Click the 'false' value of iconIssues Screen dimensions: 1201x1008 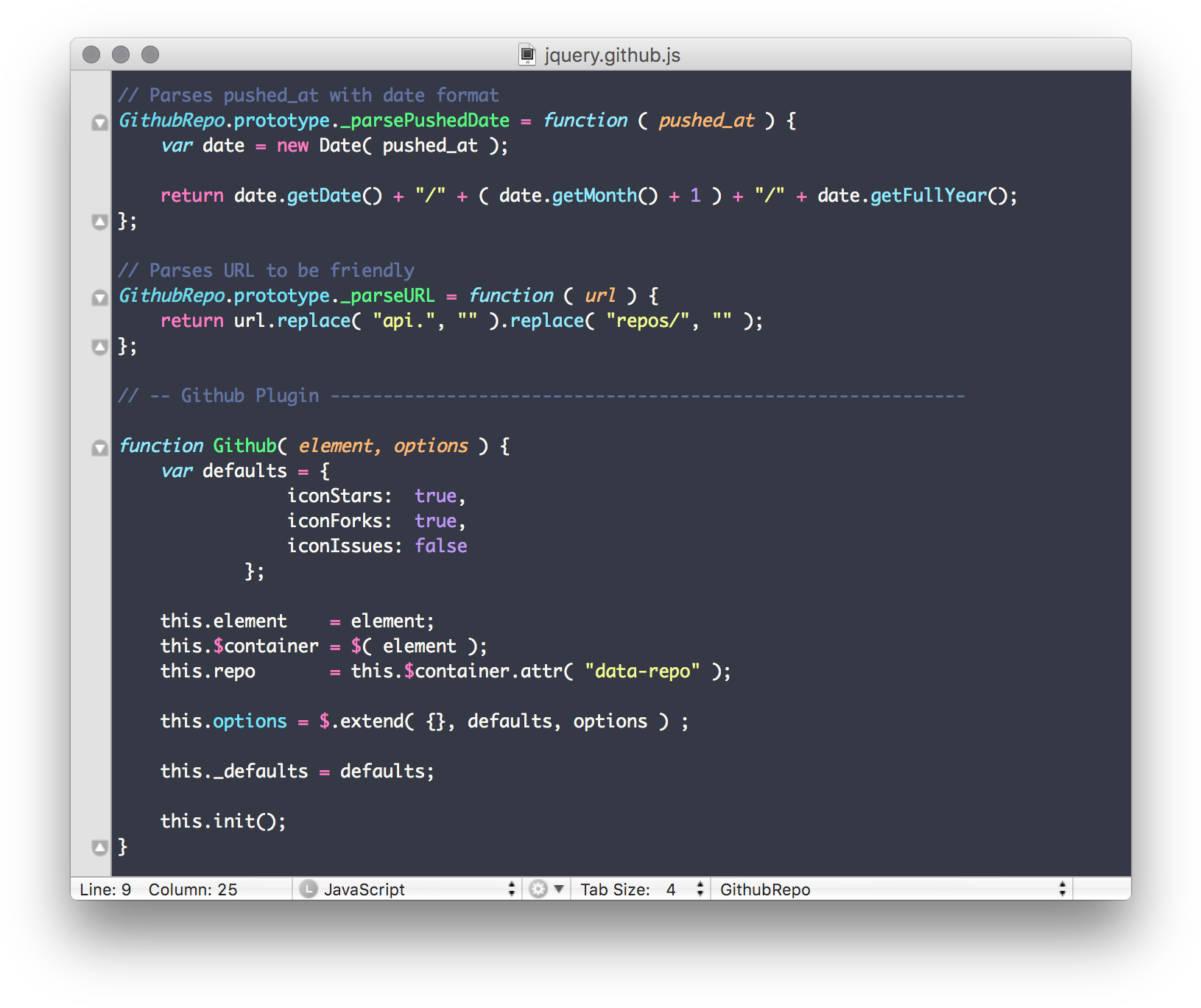pyautogui.click(x=441, y=546)
